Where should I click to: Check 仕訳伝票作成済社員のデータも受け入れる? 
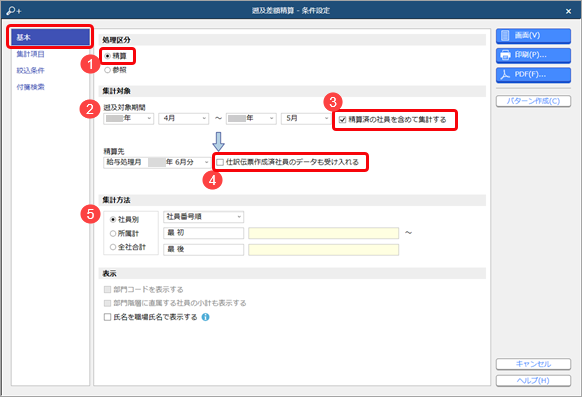(x=220, y=162)
